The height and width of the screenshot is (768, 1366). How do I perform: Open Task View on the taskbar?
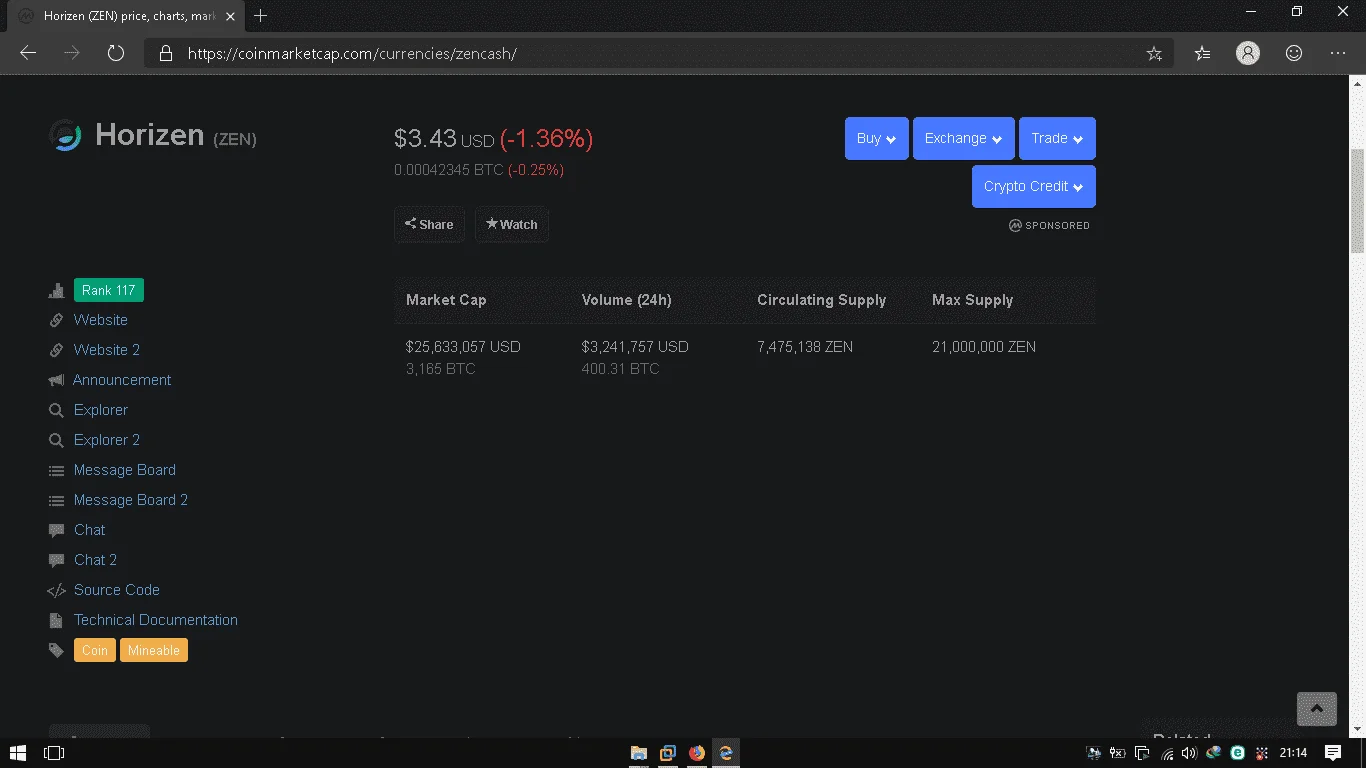[x=54, y=753]
